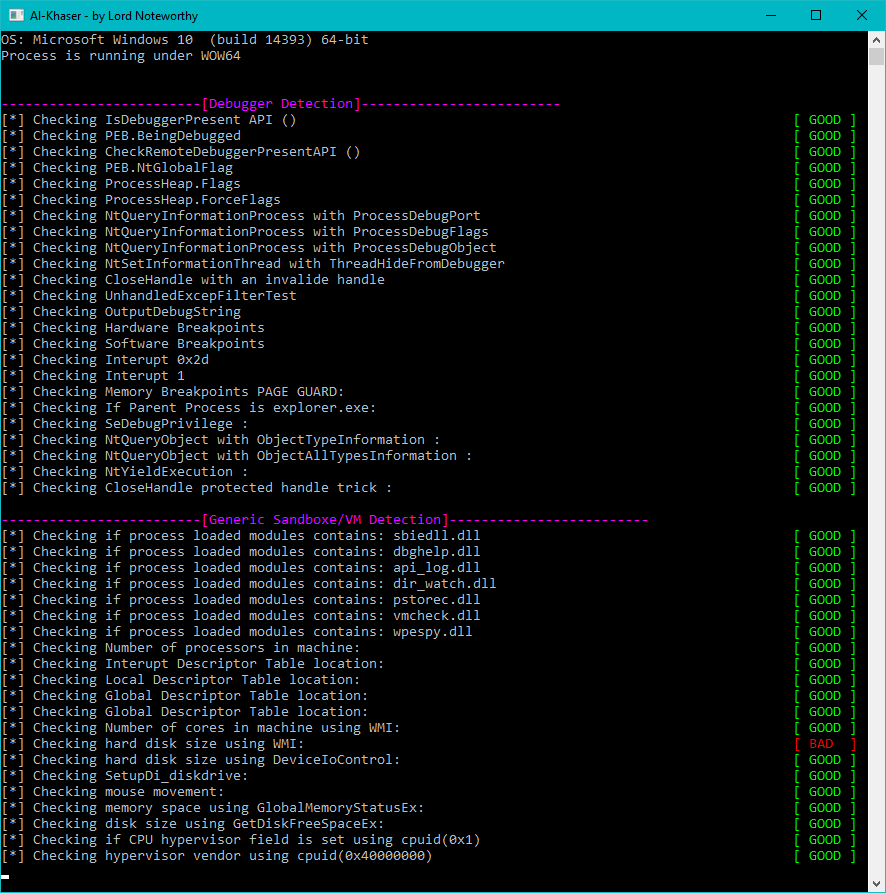Click the '[Debugger Detection]' section header
Image resolution: width=886 pixels, height=893 pixels.
(281, 104)
